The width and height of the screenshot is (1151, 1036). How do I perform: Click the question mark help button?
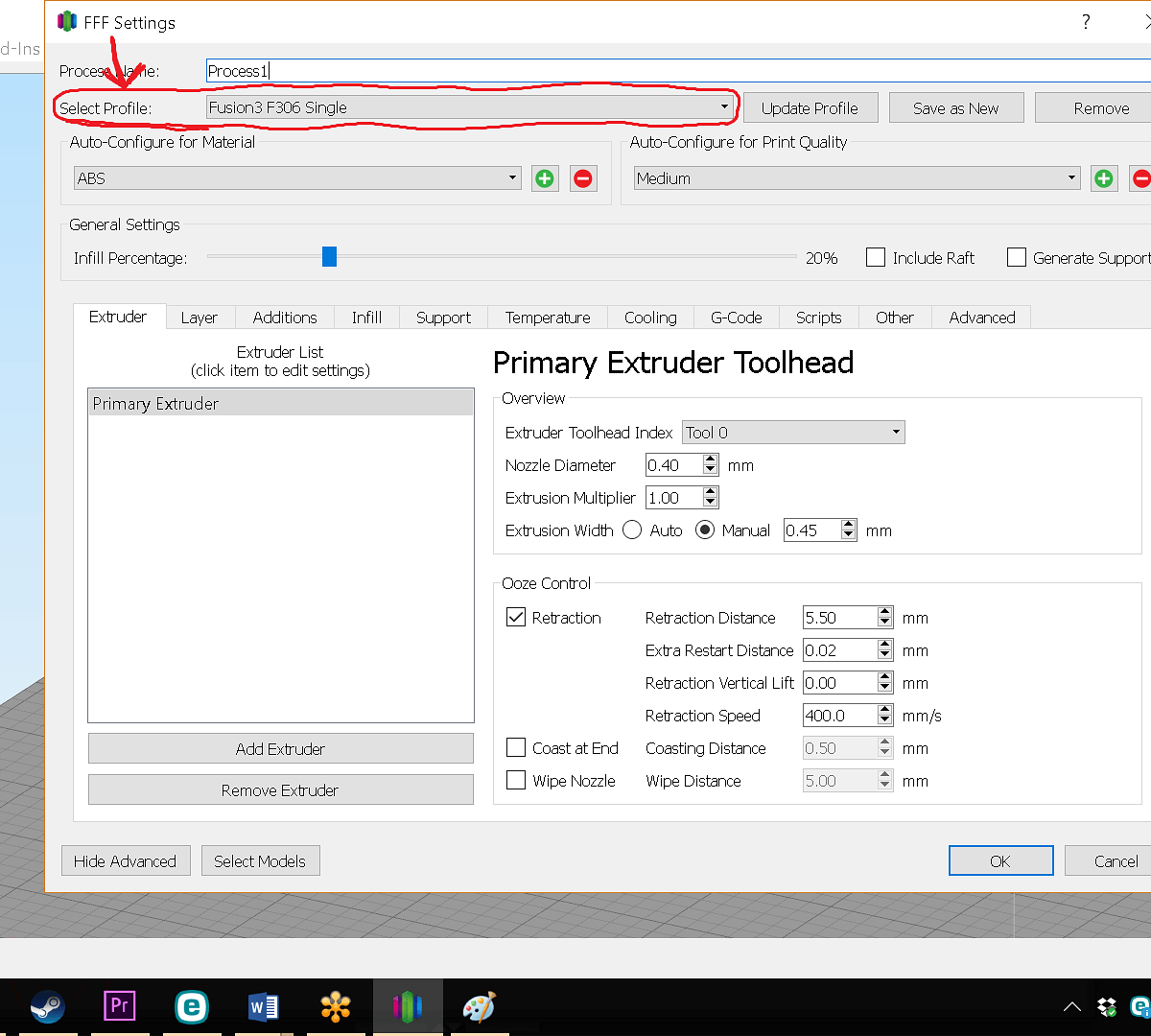(x=1086, y=22)
